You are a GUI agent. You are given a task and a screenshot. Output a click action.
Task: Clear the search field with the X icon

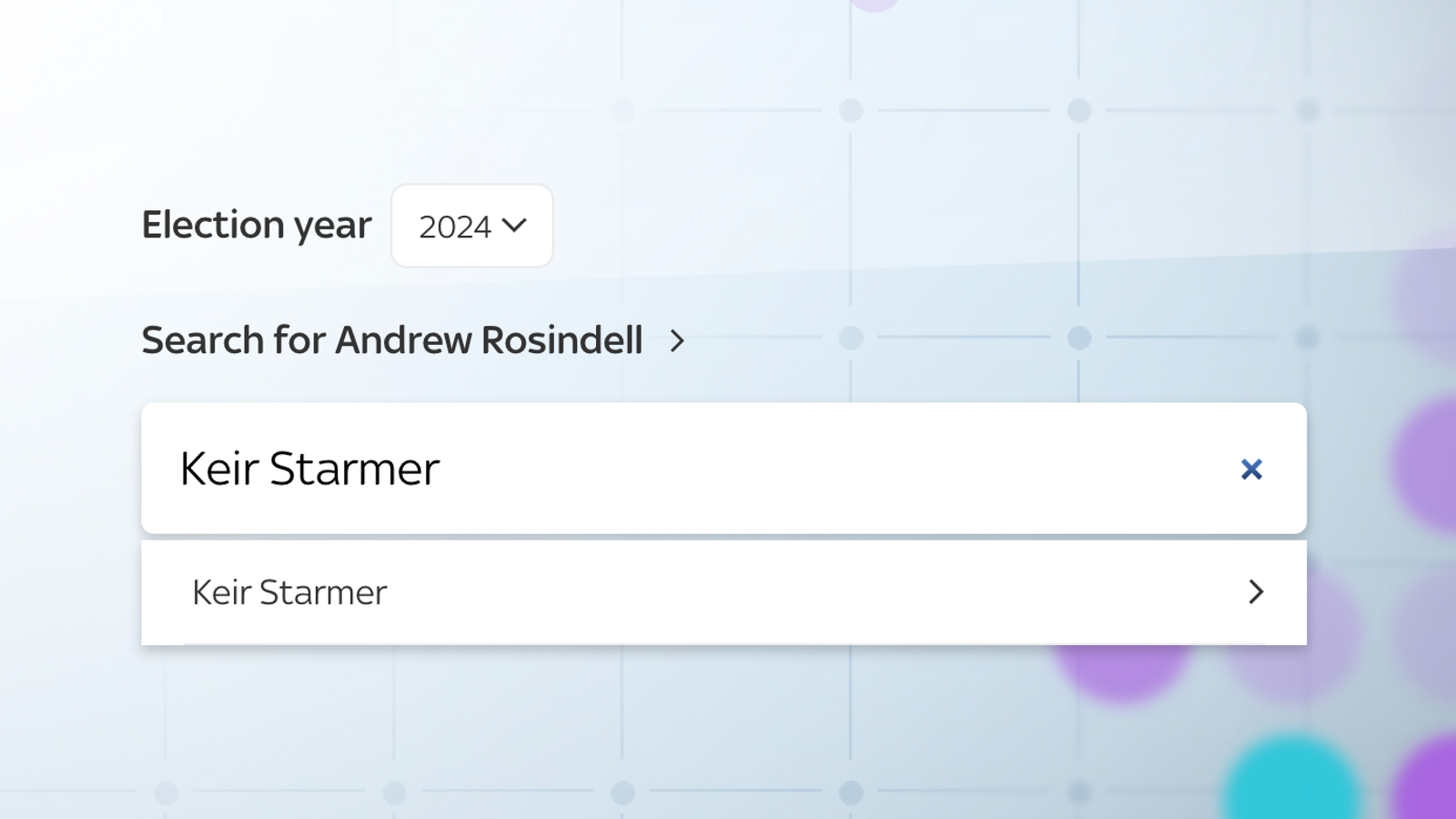pos(1251,470)
